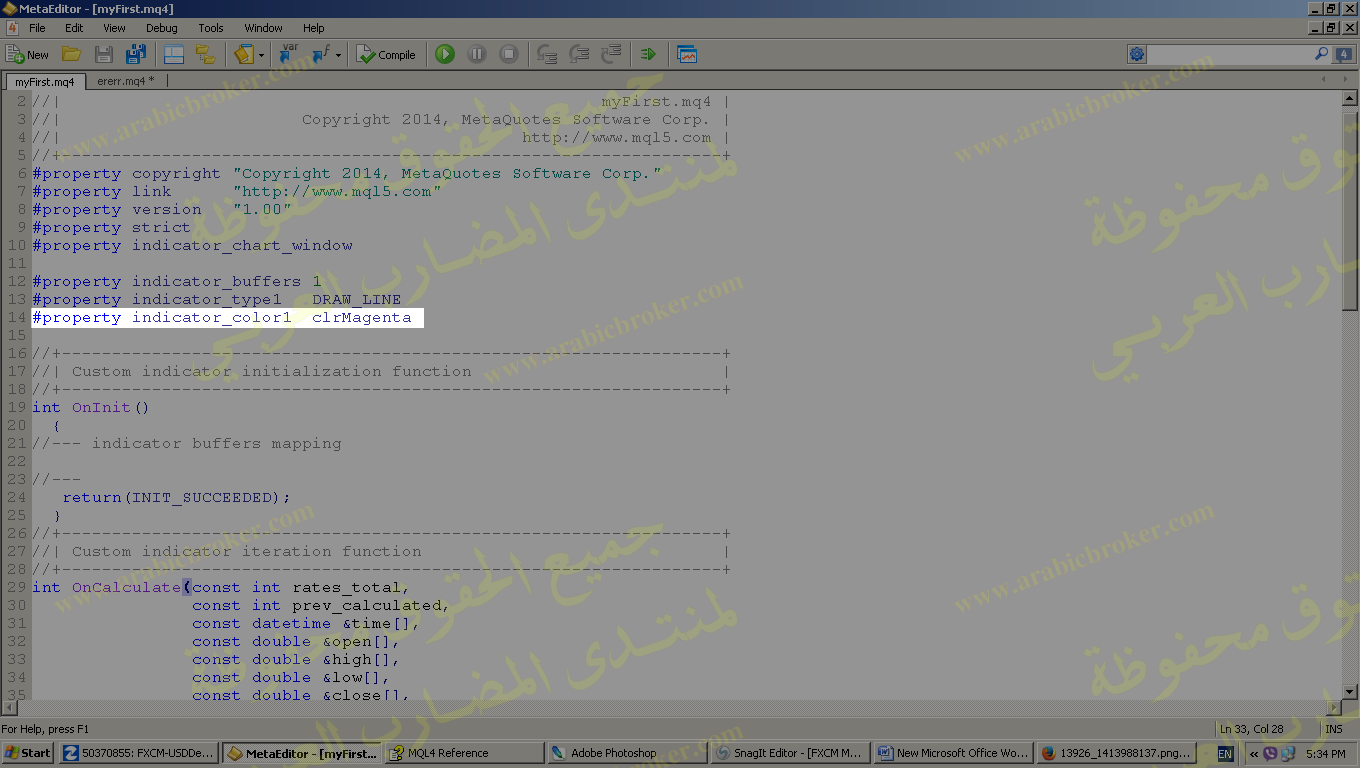The width and height of the screenshot is (1360, 768).
Task: Click the 'var' insert variable icon
Action: coord(288,55)
